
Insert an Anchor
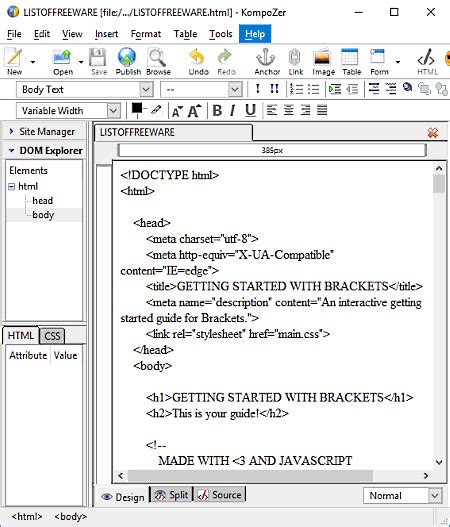pos(267,61)
